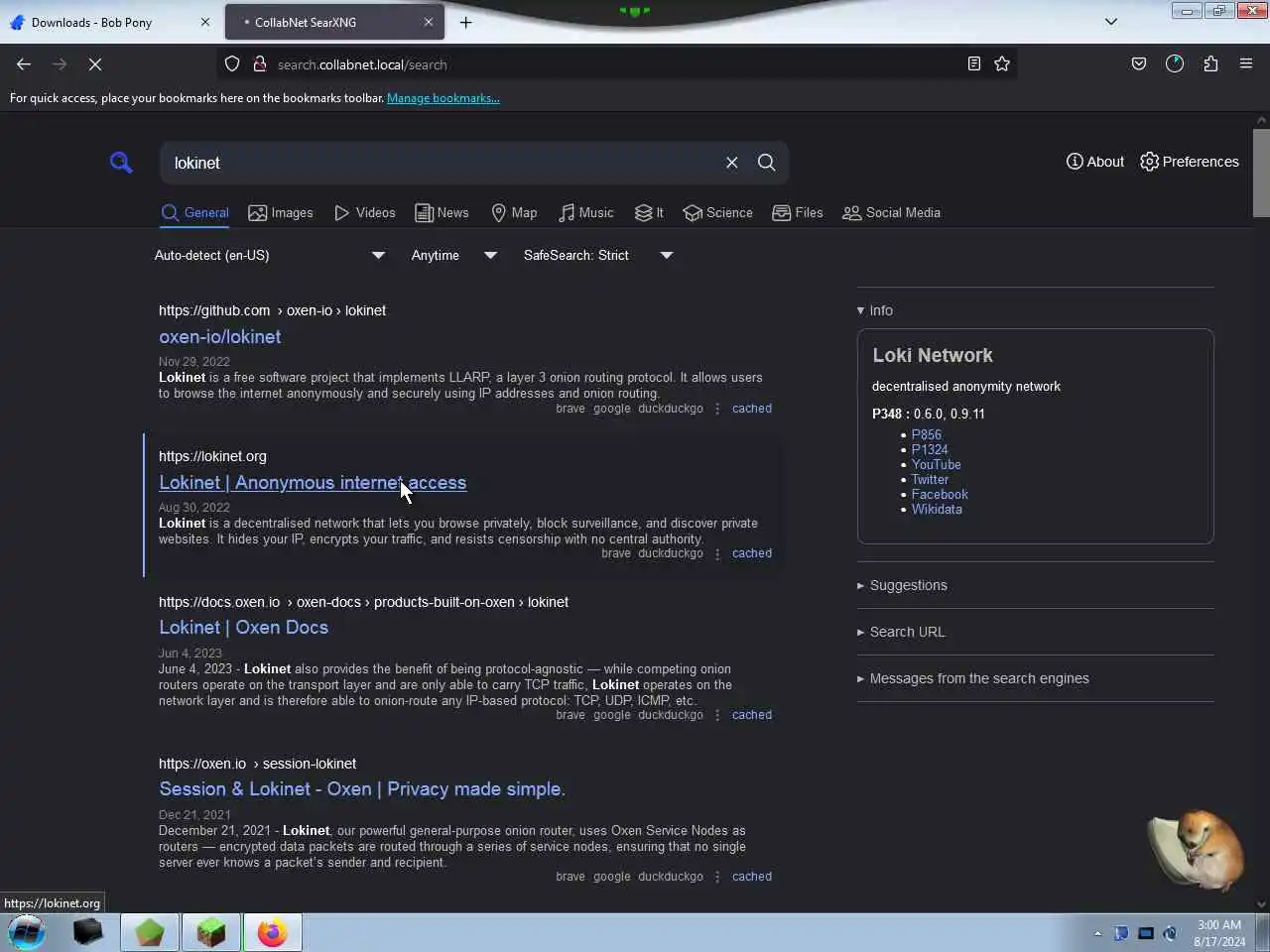Open the Windows Start button
1270x952 pixels.
(27, 932)
